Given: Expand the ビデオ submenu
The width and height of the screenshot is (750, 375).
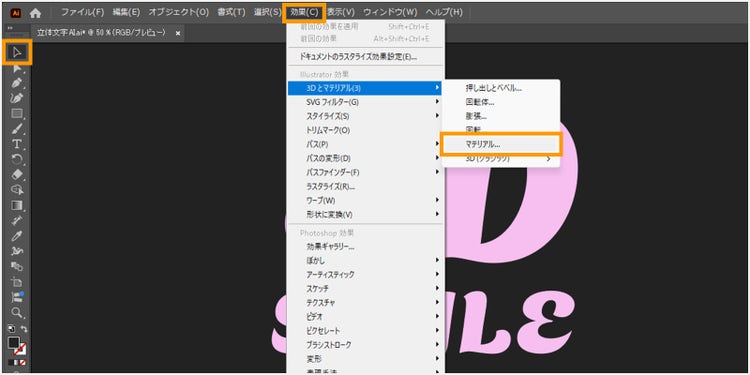Looking at the screenshot, I should [366, 317].
